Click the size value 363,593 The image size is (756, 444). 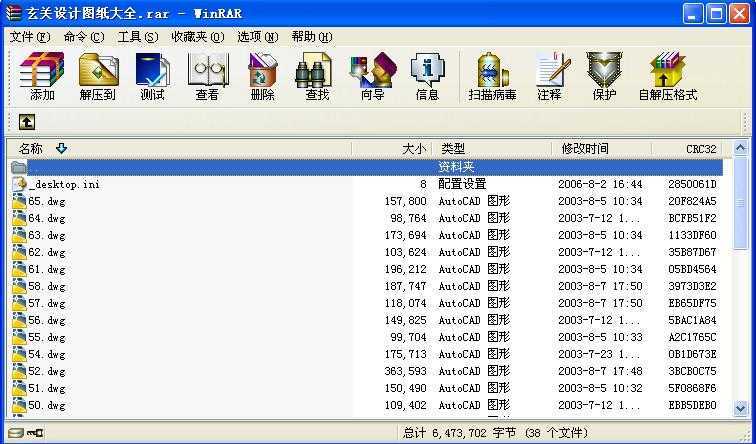(x=405, y=371)
